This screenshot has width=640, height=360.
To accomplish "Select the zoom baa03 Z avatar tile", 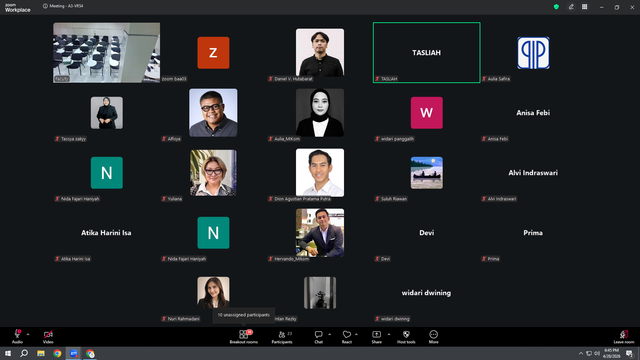I will 213,53.
